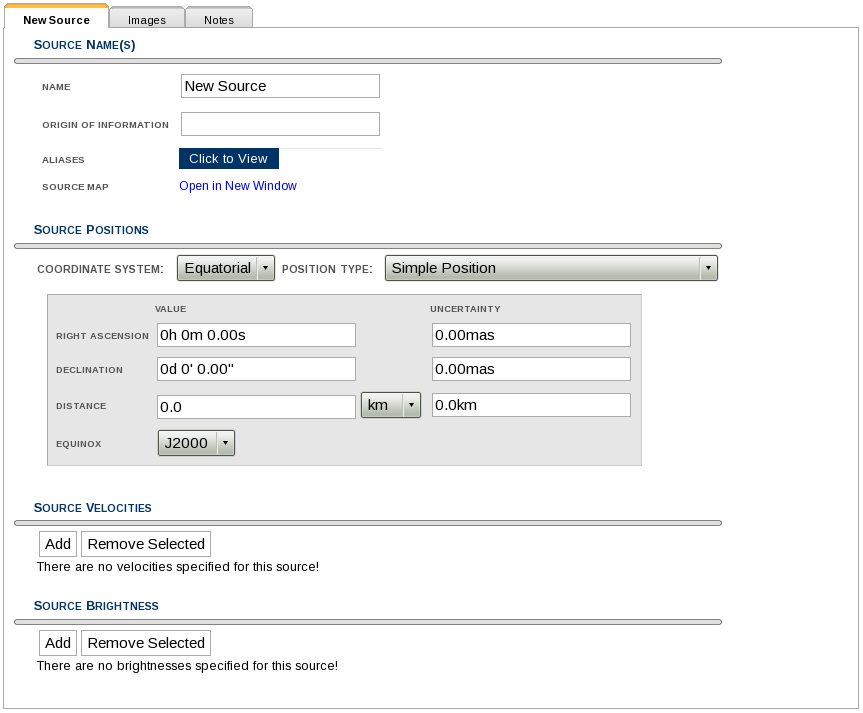
Task: Select the New Source tab
Action: point(56,20)
